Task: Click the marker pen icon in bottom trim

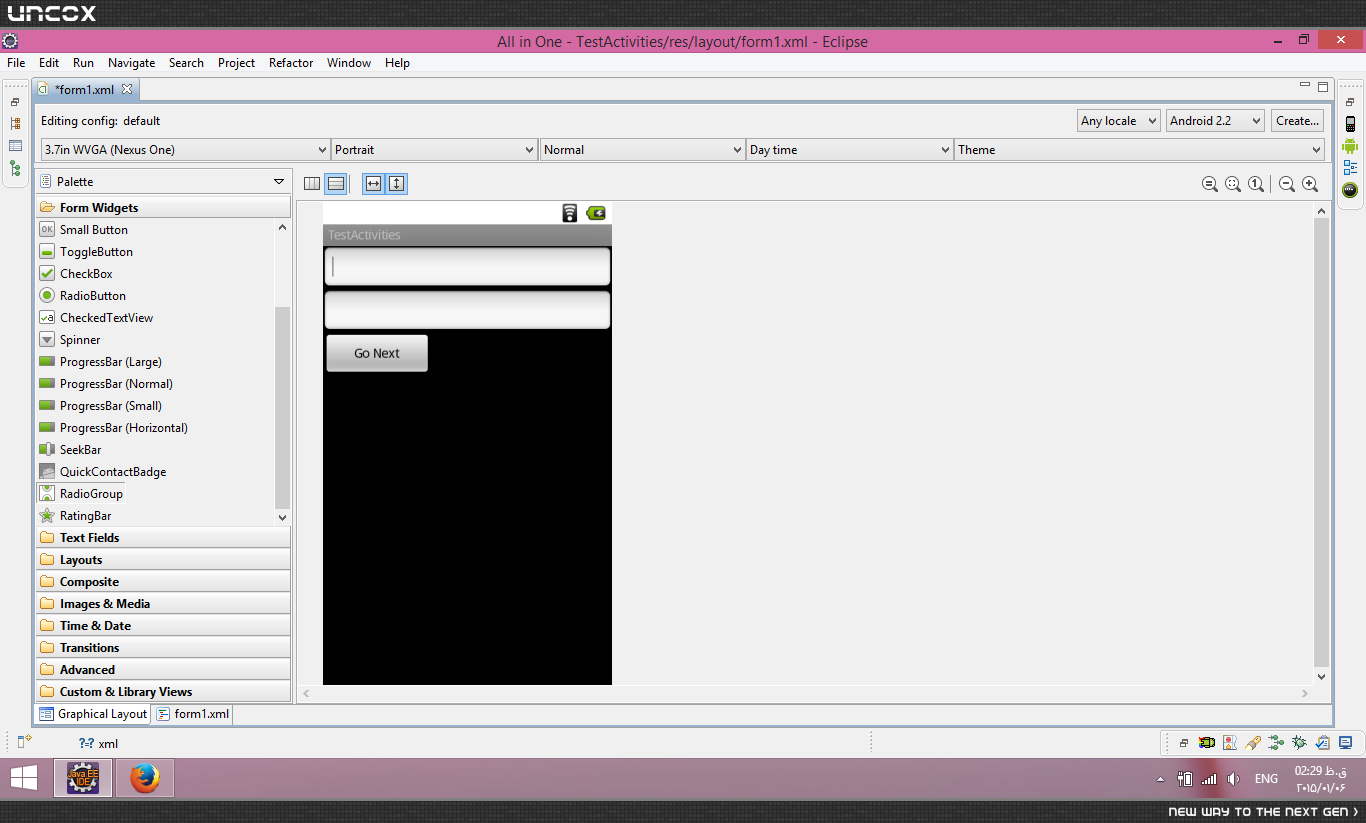Action: [1253, 743]
